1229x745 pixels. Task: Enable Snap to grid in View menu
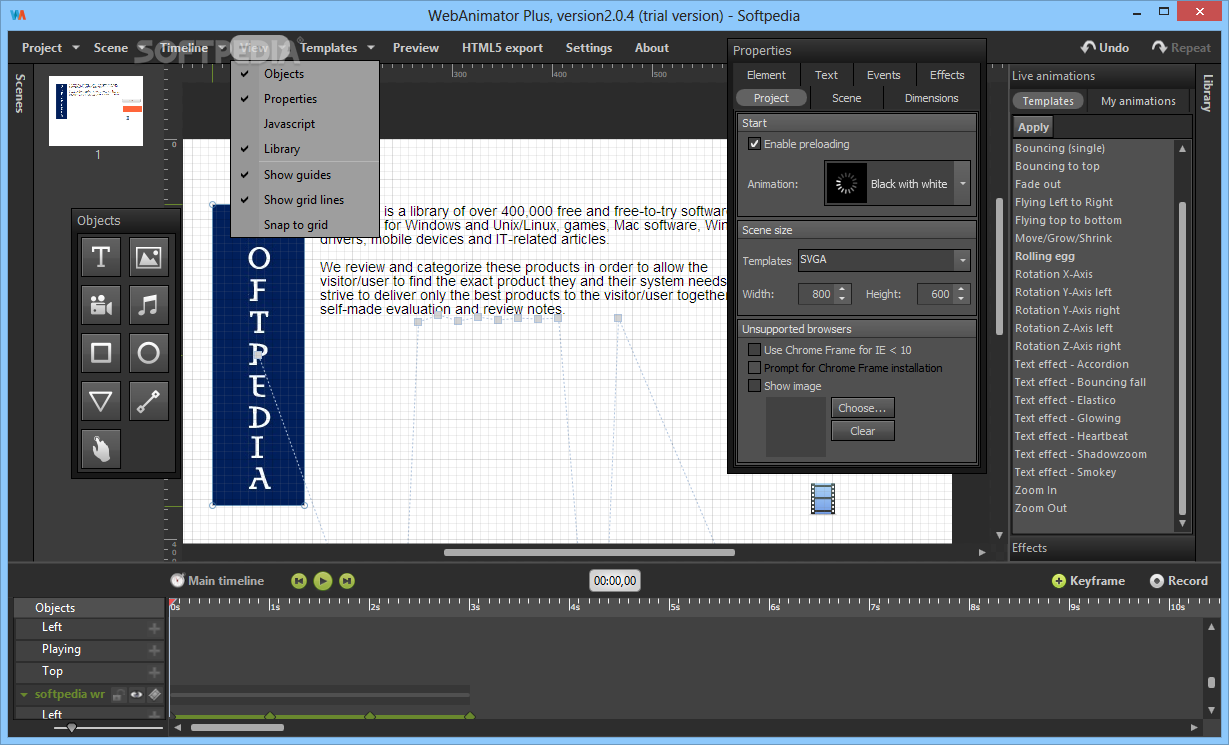(x=304, y=225)
